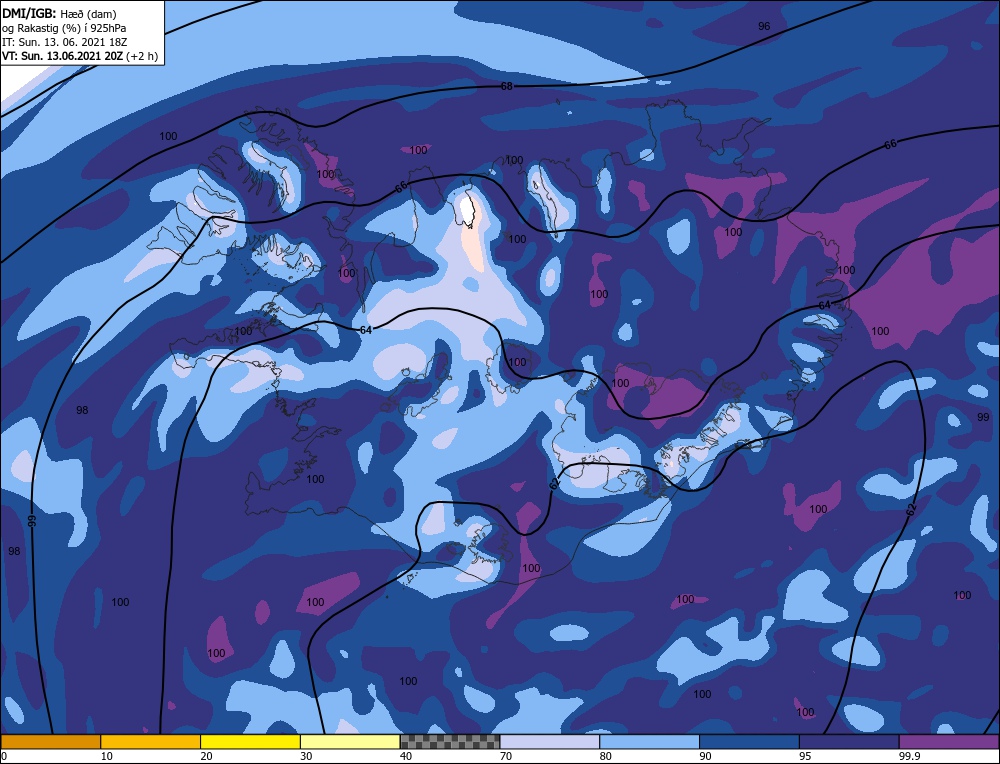Click the pale yellow 30–40 legend swatch

(350, 742)
